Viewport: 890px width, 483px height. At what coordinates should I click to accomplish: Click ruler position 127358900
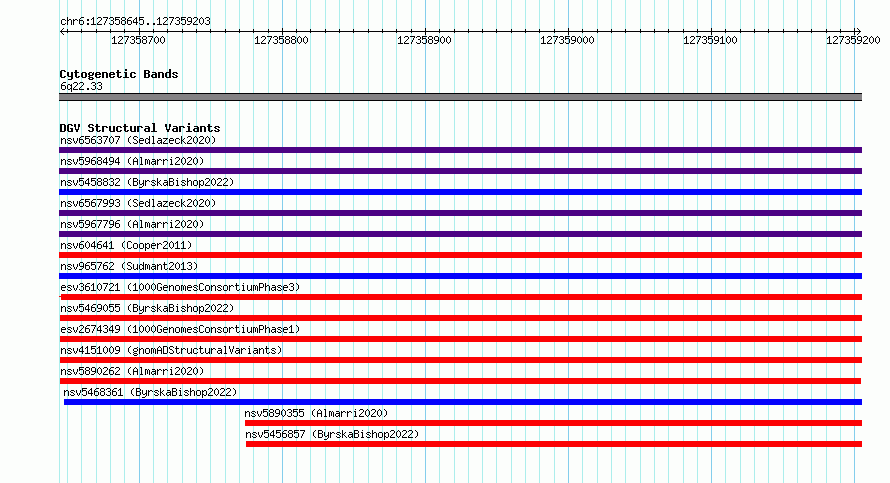[x=424, y=40]
